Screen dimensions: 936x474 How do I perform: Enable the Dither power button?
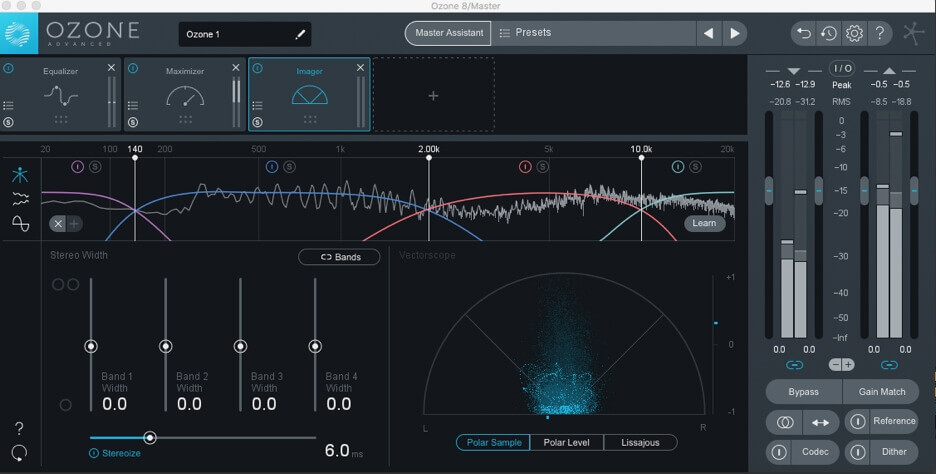pyautogui.click(x=858, y=453)
